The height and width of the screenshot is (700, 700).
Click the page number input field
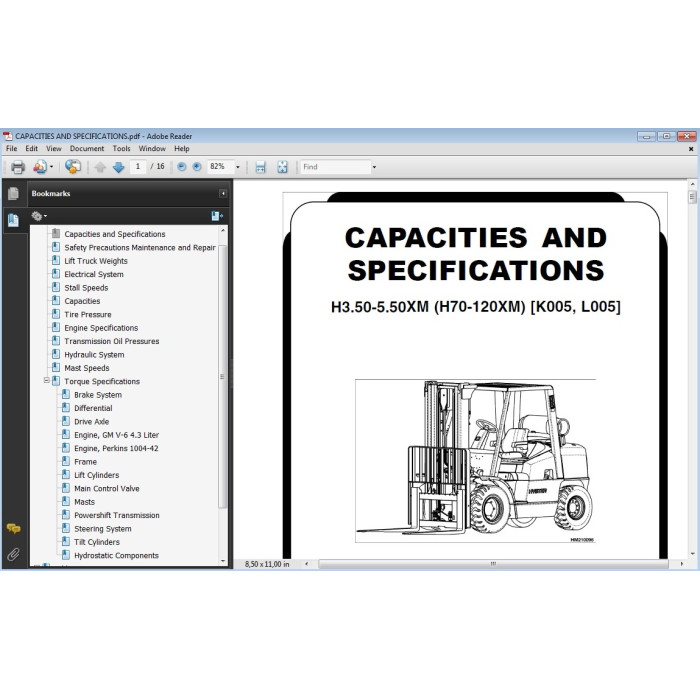pyautogui.click(x=138, y=167)
